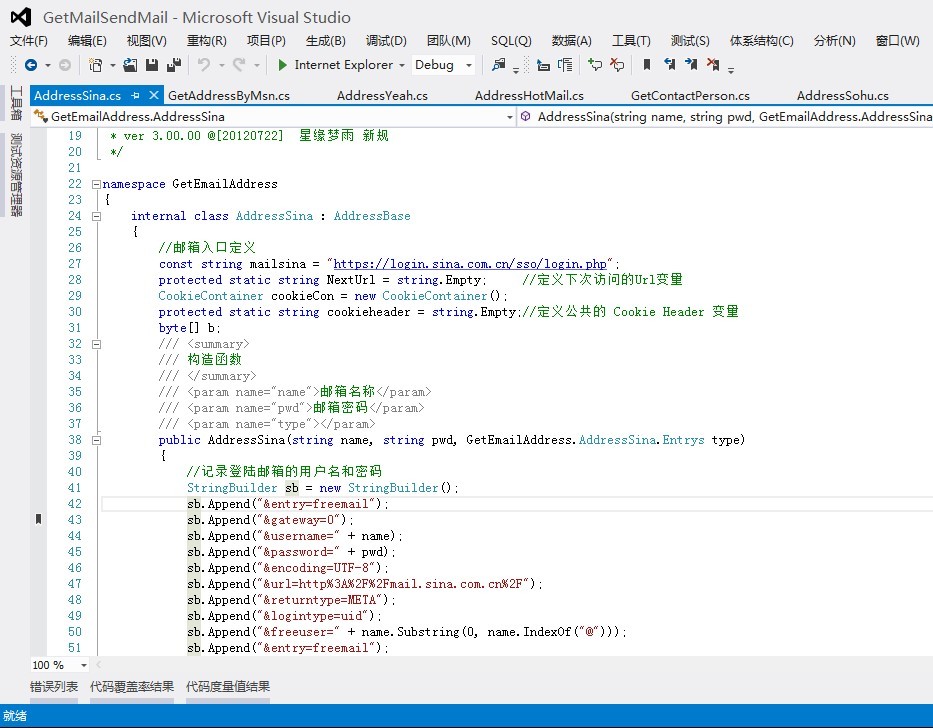
Task: Collapse the AddressSina class outline block
Action: [x=95, y=216]
